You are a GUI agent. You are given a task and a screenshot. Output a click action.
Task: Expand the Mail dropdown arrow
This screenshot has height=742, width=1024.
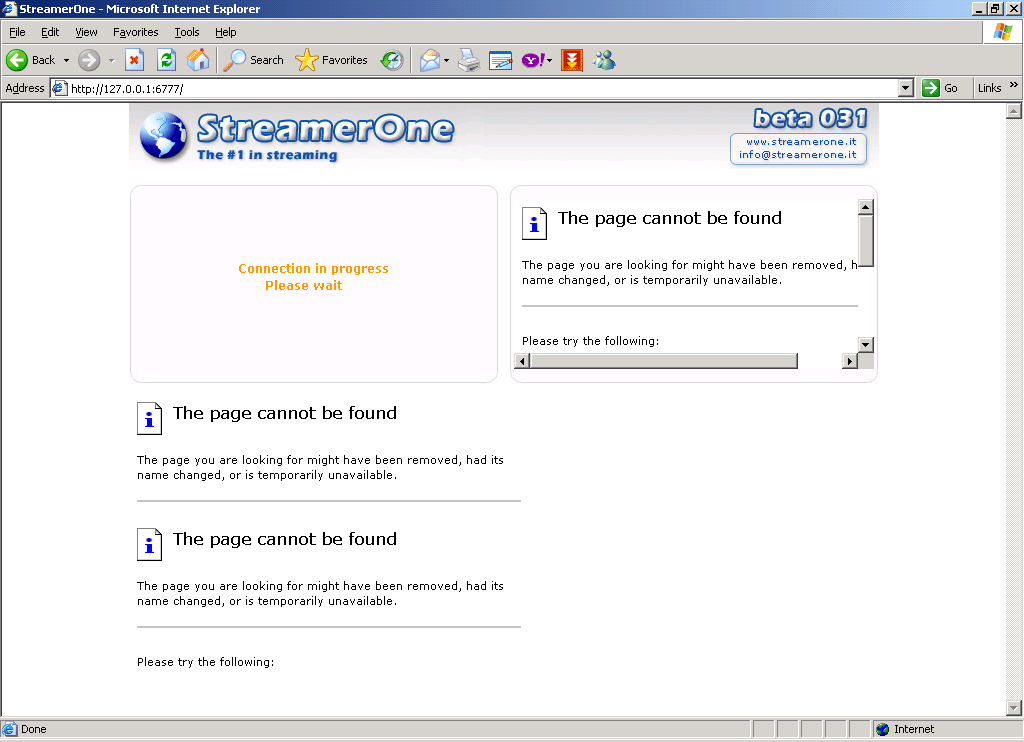446,60
